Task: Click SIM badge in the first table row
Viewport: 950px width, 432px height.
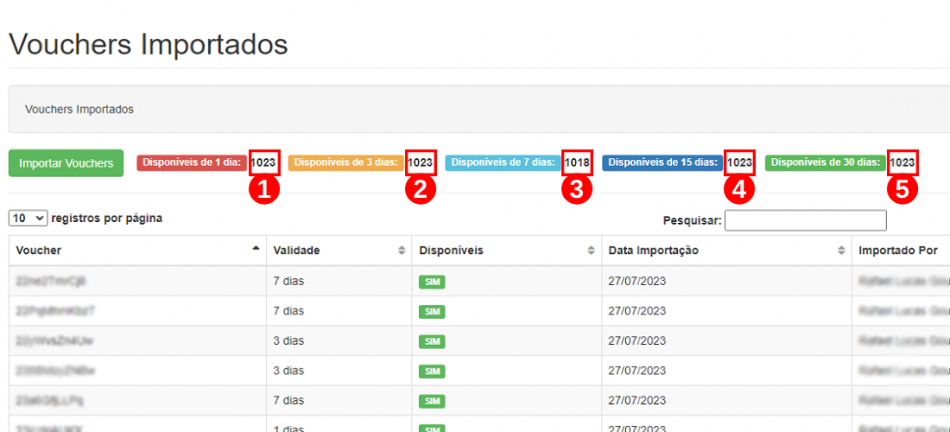Action: tap(432, 282)
